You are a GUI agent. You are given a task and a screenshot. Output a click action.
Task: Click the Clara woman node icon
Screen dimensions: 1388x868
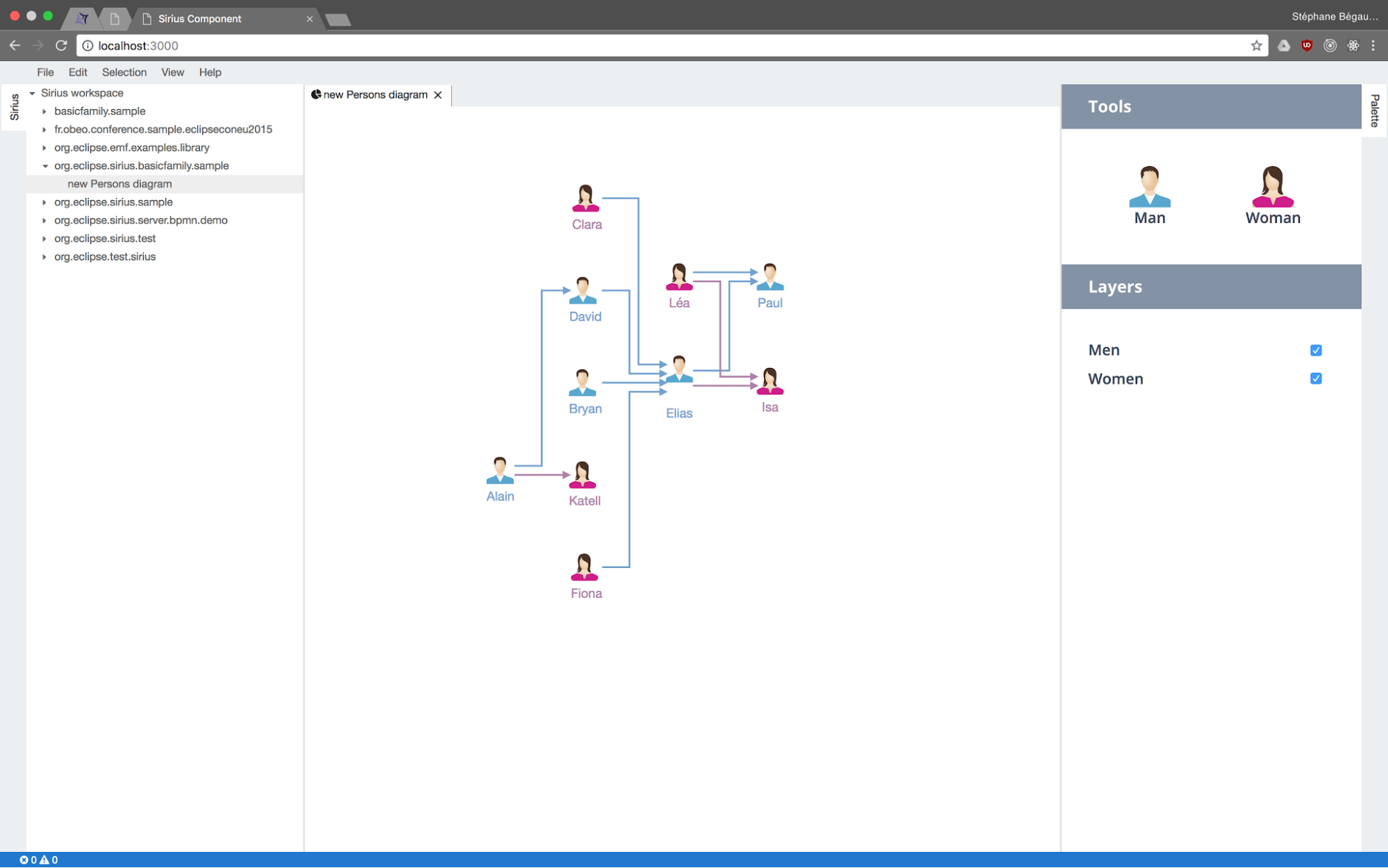585,199
